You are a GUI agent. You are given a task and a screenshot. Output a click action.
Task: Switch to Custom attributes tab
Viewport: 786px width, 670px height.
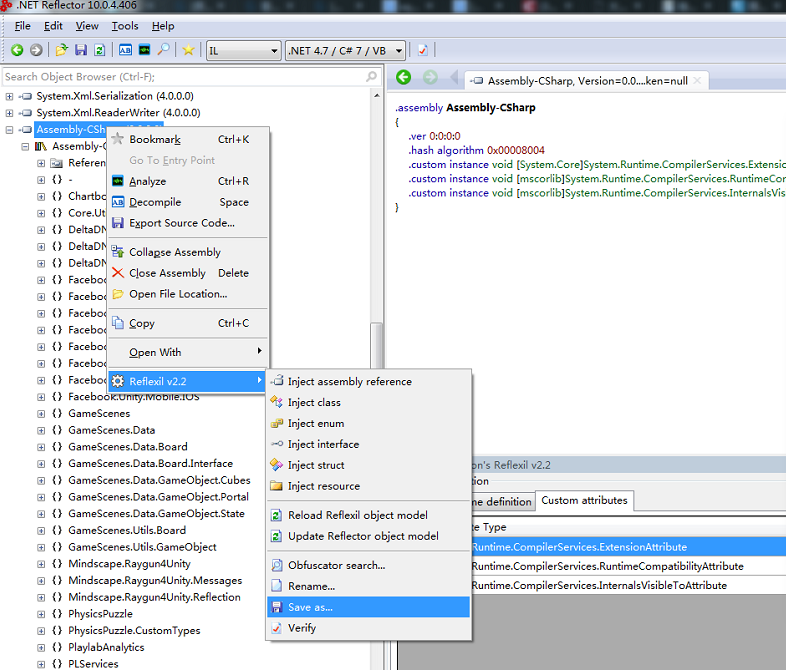pyautogui.click(x=584, y=501)
